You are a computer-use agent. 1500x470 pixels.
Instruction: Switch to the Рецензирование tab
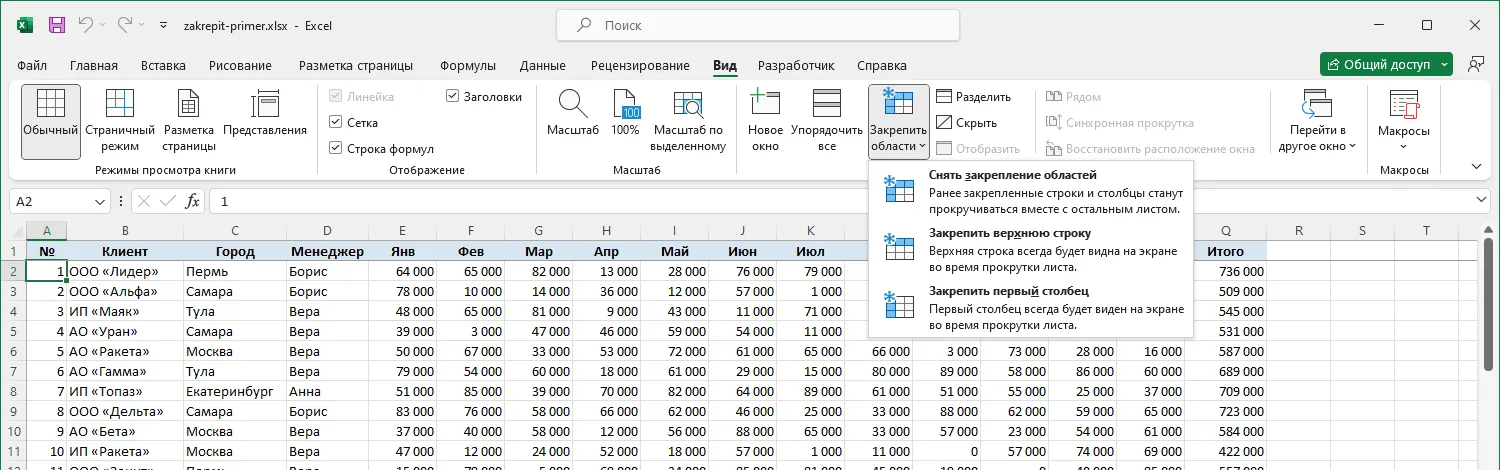tap(640, 66)
